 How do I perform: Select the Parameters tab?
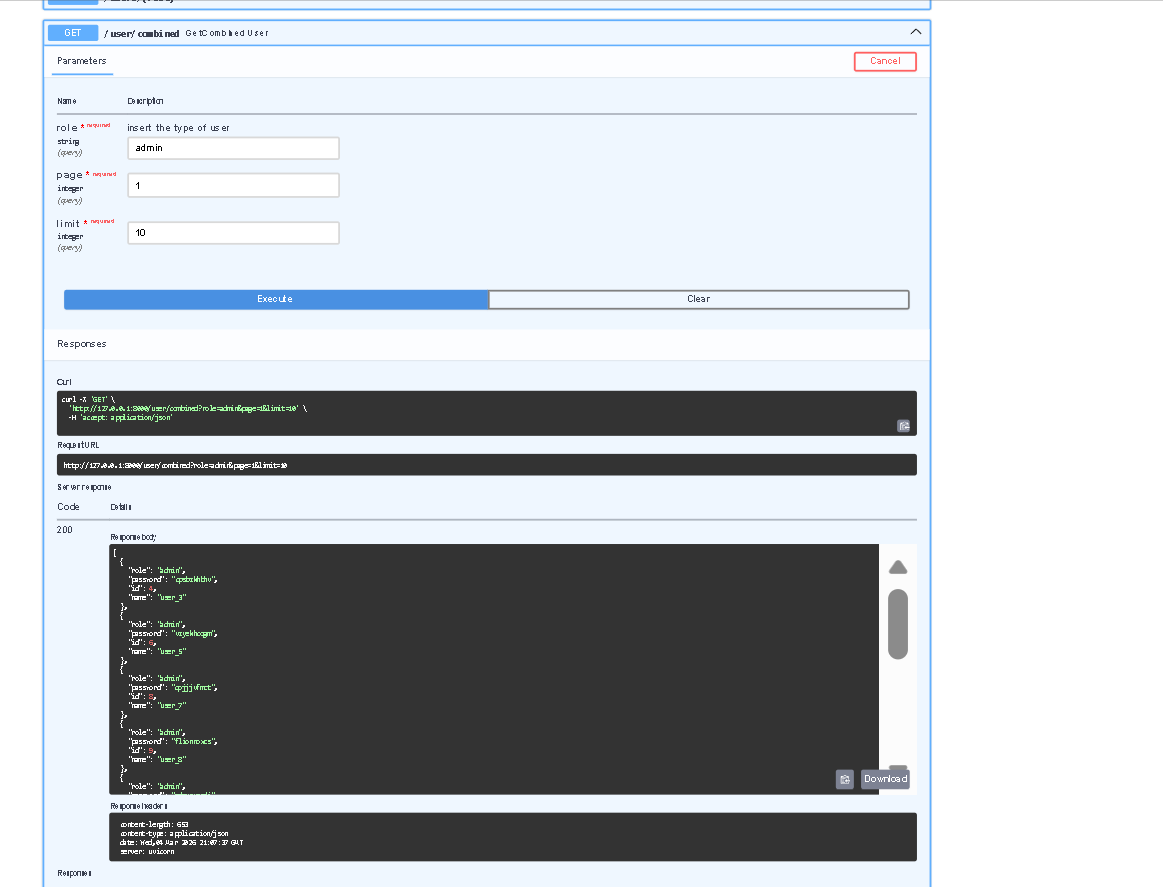tap(82, 61)
